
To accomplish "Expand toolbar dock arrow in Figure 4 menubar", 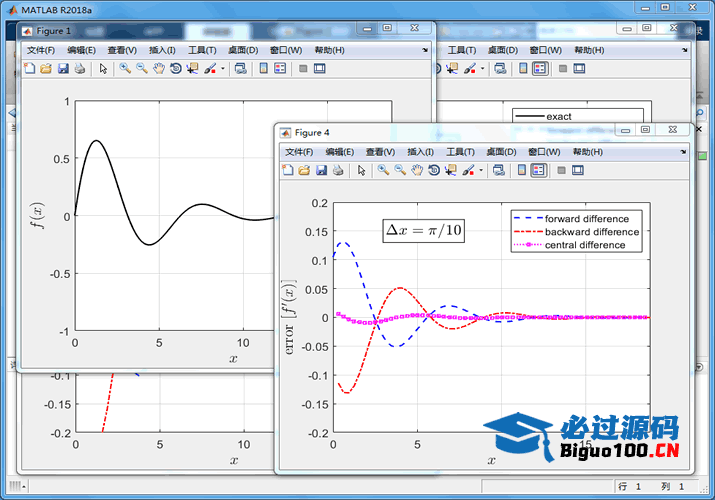I will (681, 151).
